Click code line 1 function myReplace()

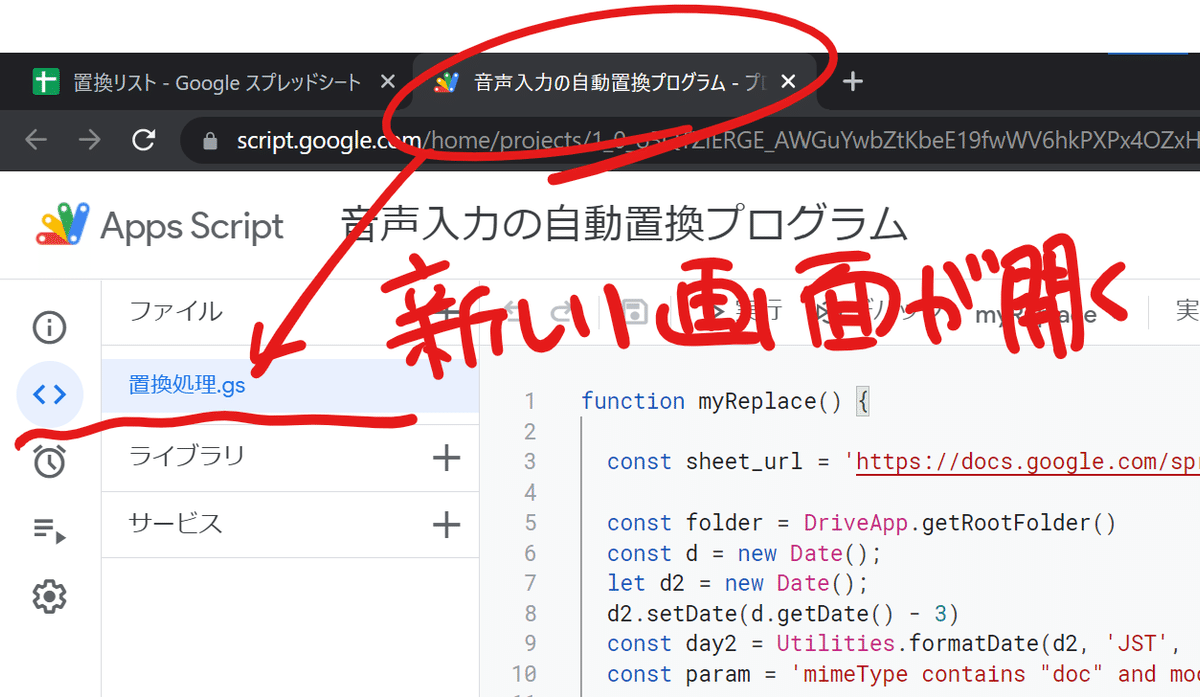(x=727, y=401)
